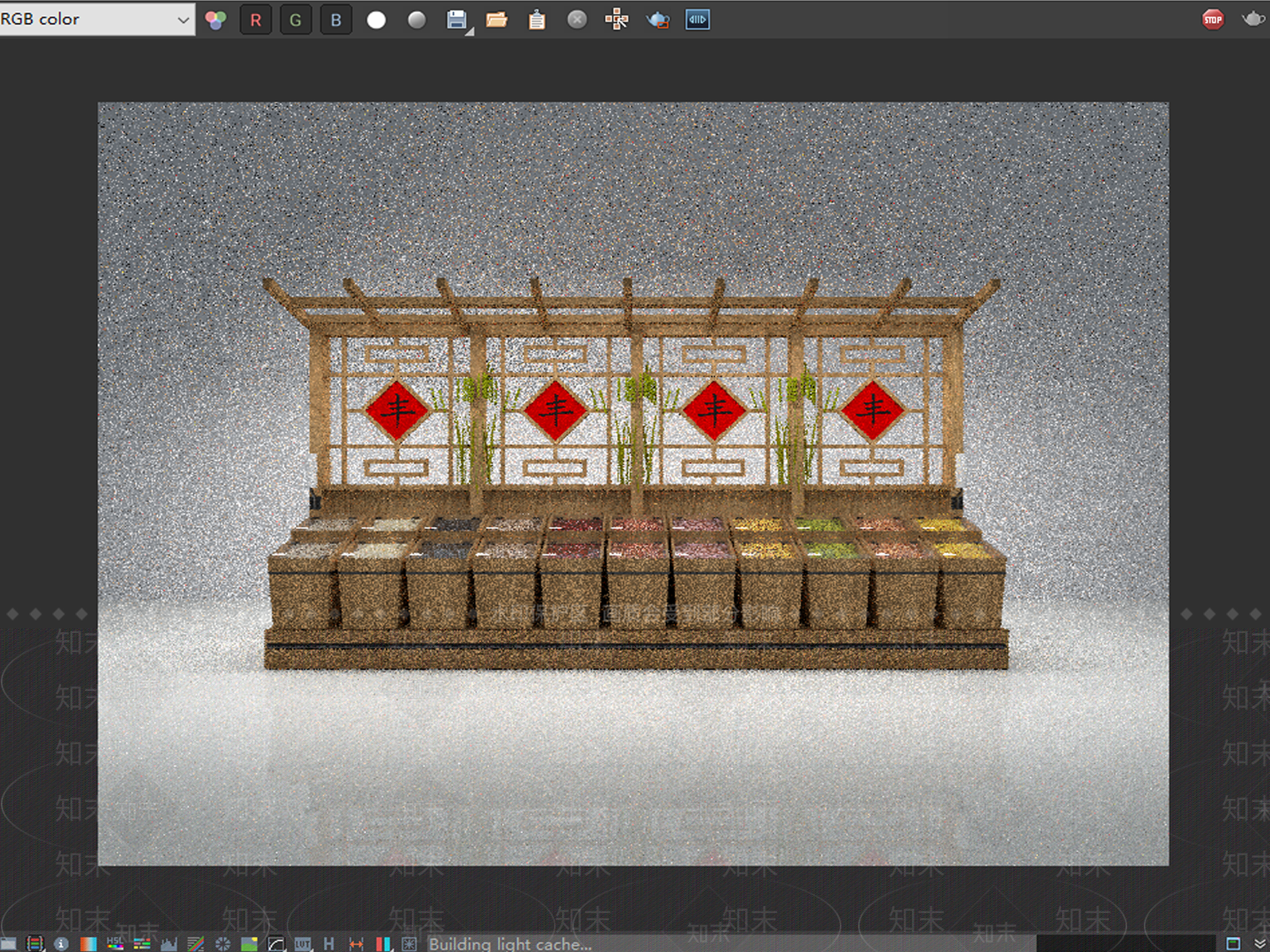The width and height of the screenshot is (1270, 952).
Task: Enable monochromatic mode gray sphere
Action: coord(417,20)
